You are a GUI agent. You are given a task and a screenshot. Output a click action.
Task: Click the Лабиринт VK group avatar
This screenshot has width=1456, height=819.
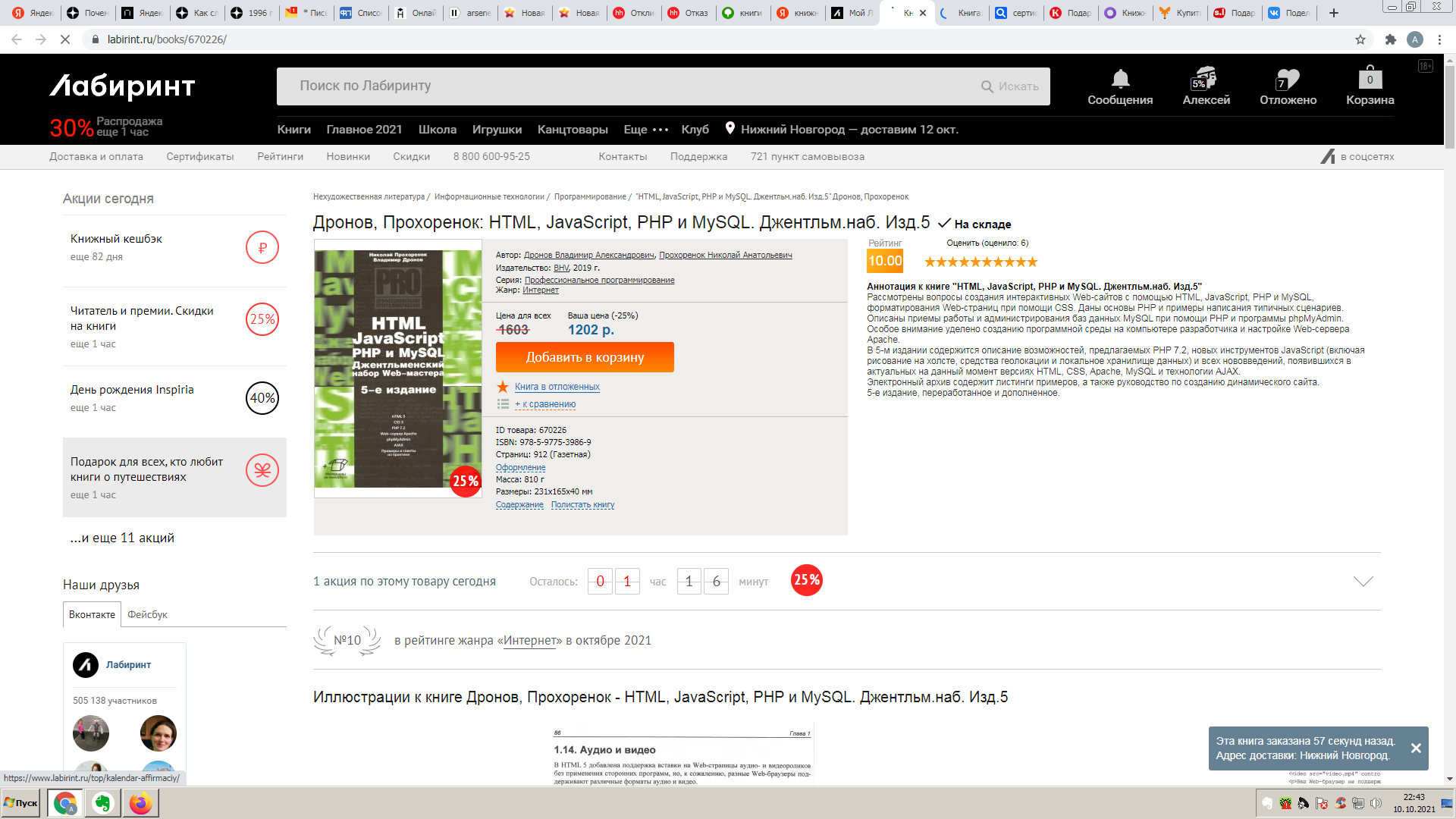point(86,665)
